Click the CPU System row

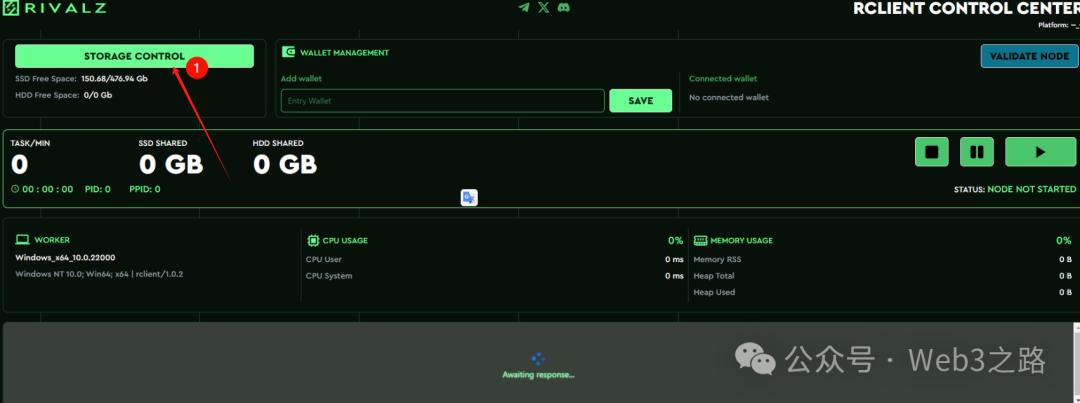tap(495, 276)
